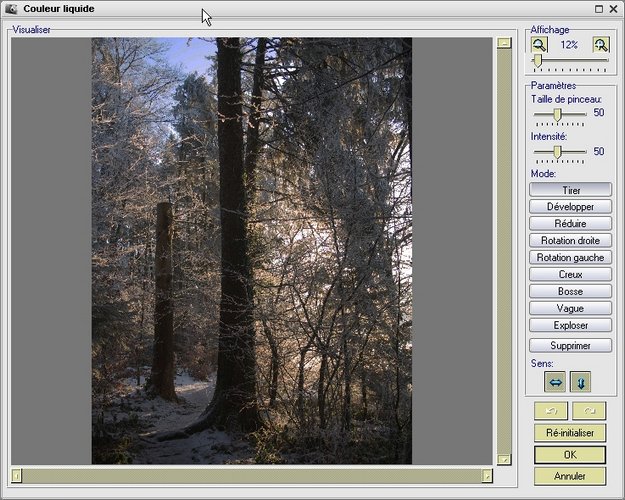Click the zoom in magnifier icon
The image size is (625, 500).
[600, 45]
